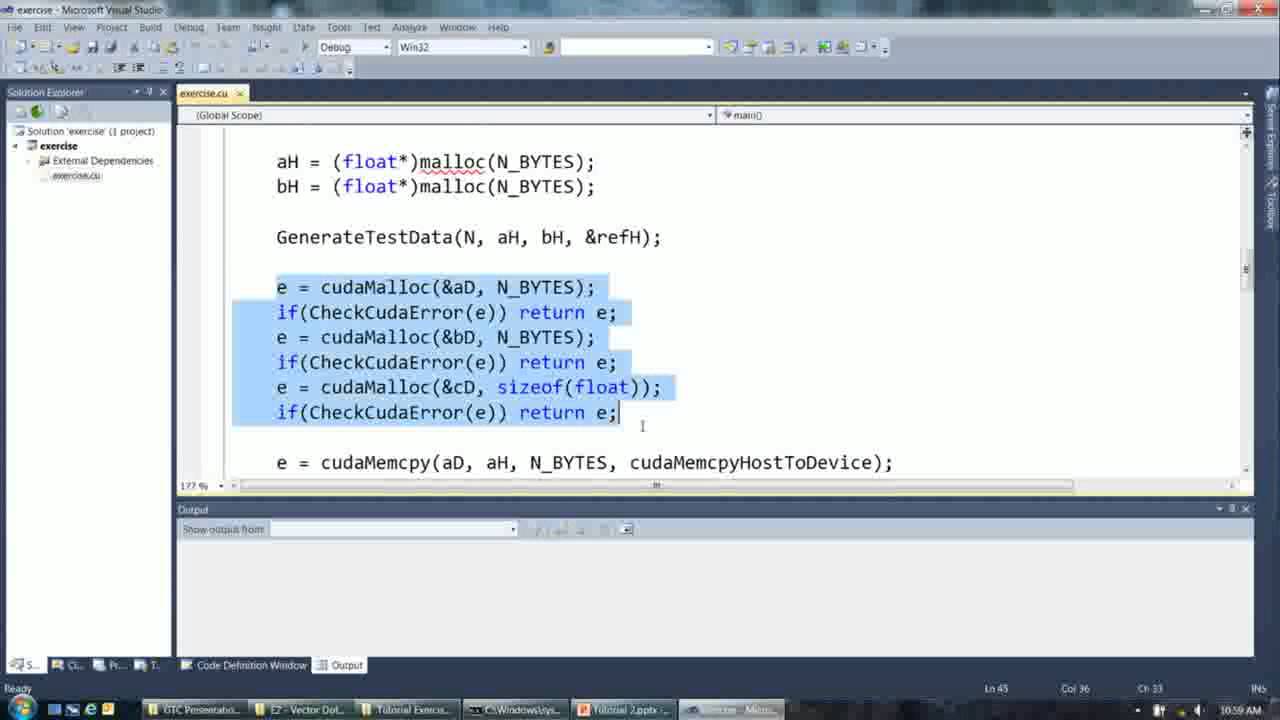Viewport: 1280px width, 720px height.
Task: Click the Solution Explorer toolbar icon
Action: pos(730,47)
